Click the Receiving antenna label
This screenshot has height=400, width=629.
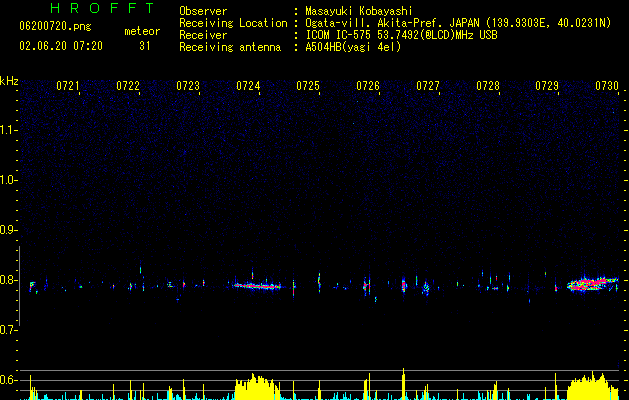click(x=230, y=47)
